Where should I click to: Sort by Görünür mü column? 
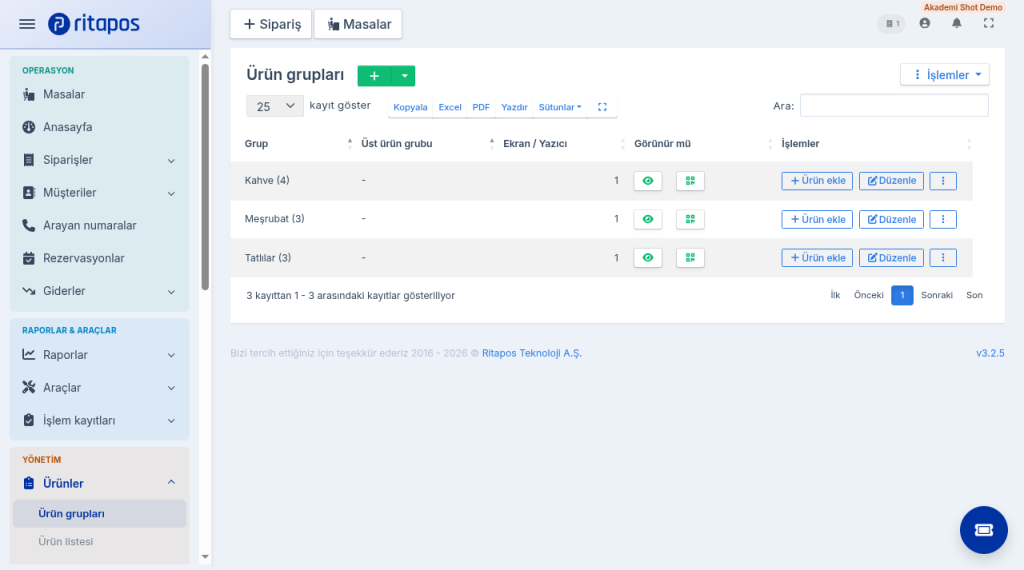click(702, 144)
